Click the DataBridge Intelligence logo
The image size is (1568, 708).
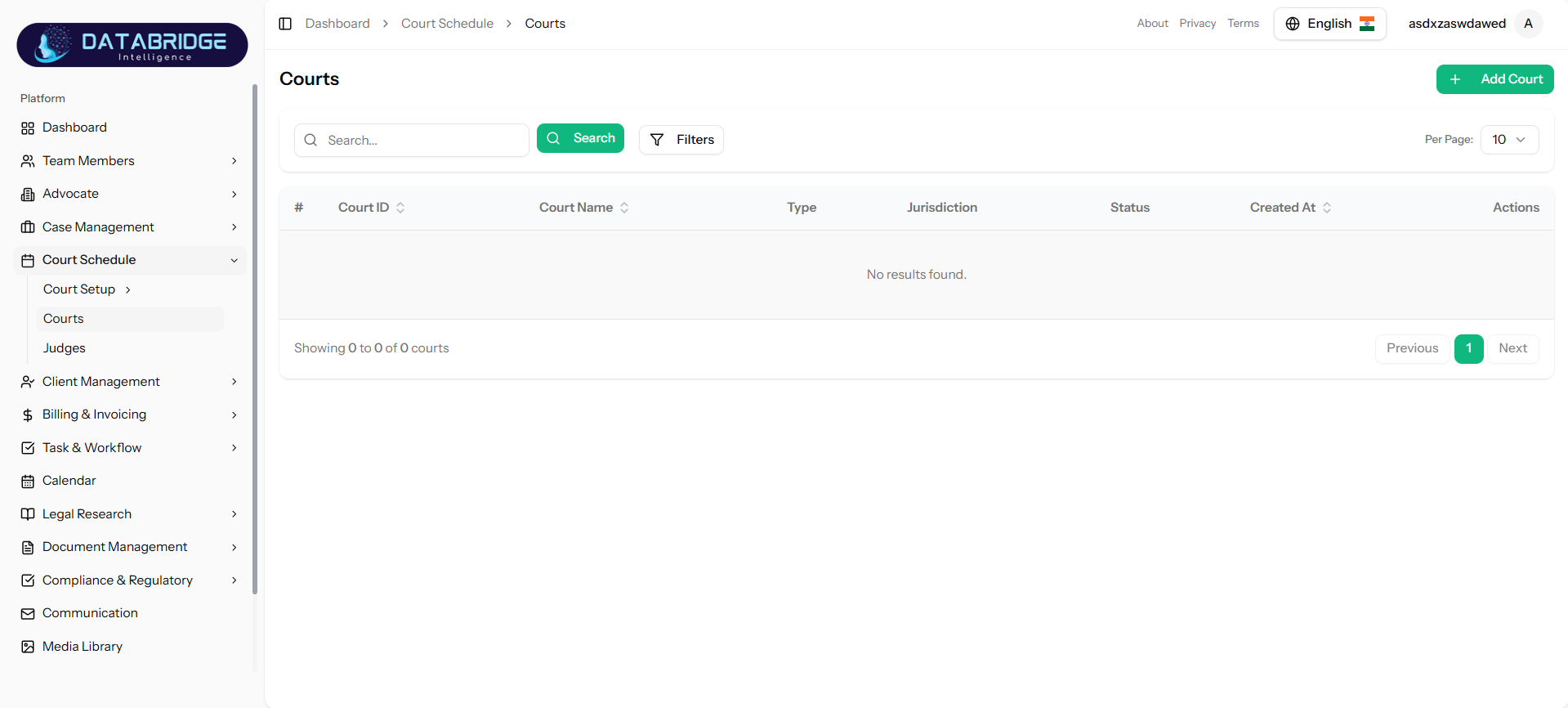132,45
